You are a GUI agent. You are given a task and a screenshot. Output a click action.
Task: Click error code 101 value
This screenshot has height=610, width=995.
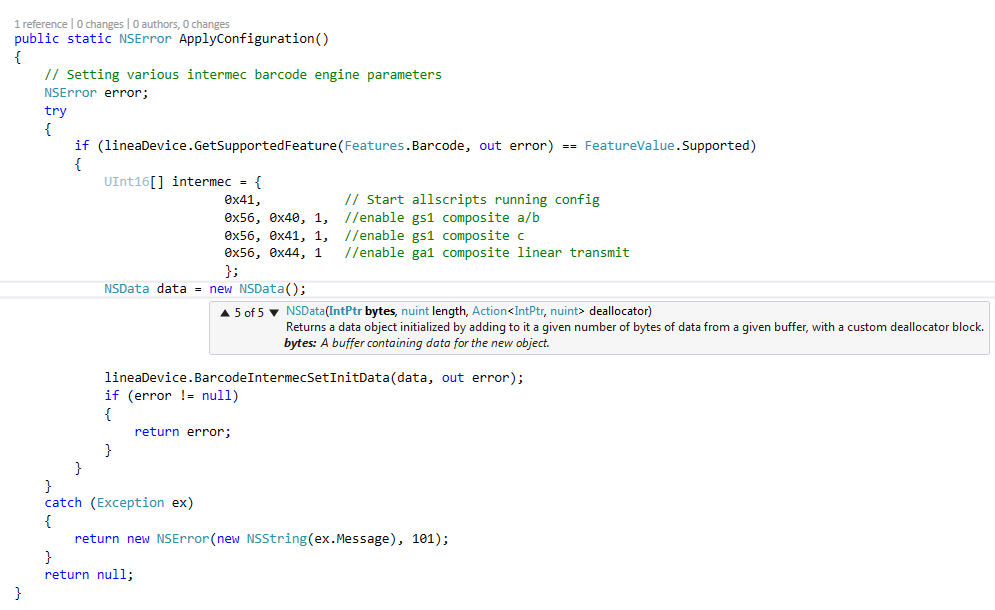point(423,539)
